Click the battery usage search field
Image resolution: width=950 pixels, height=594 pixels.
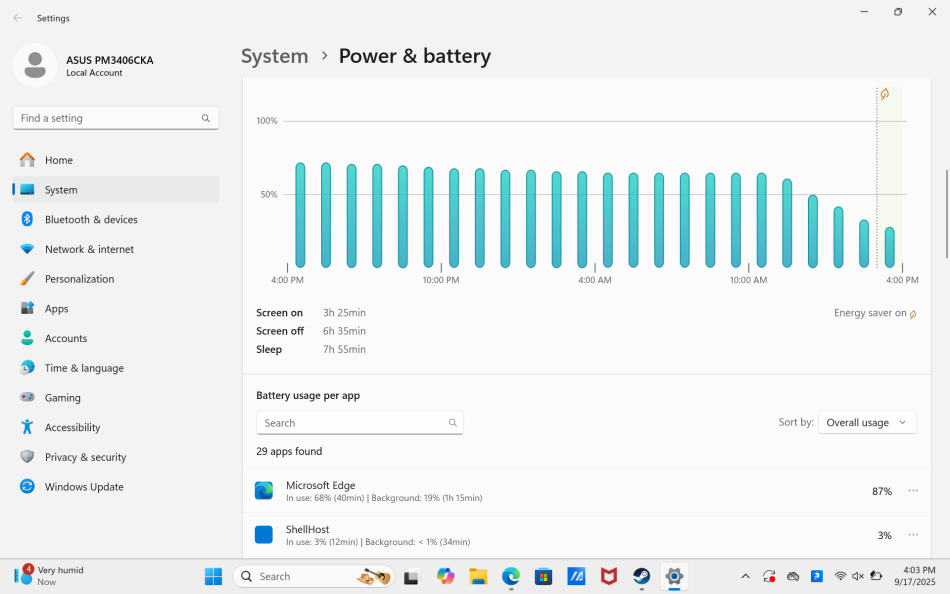click(360, 422)
